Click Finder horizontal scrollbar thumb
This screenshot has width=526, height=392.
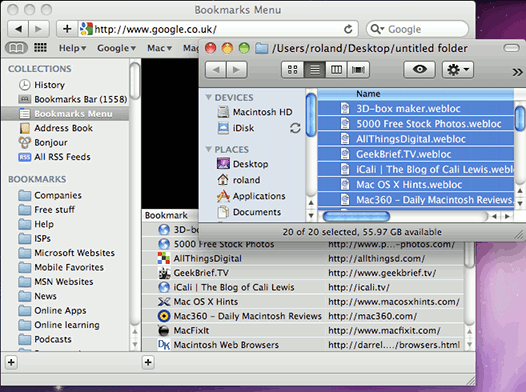coord(356,216)
